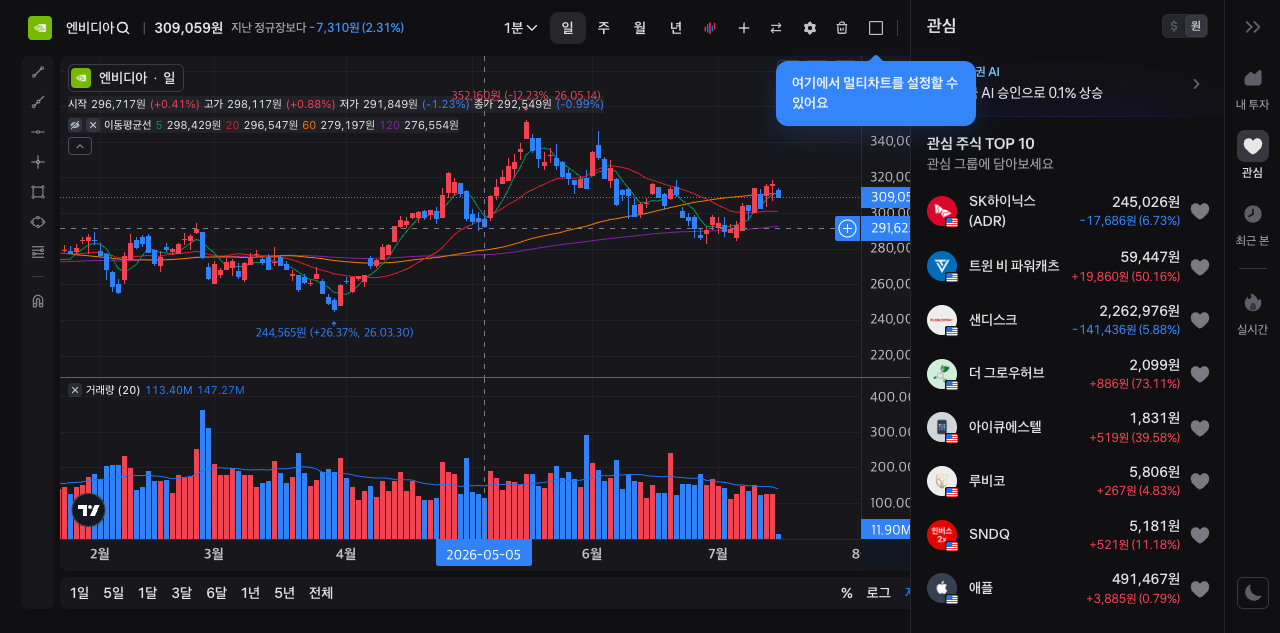
Task: Switch currency display to dollar
Action: tap(1173, 27)
